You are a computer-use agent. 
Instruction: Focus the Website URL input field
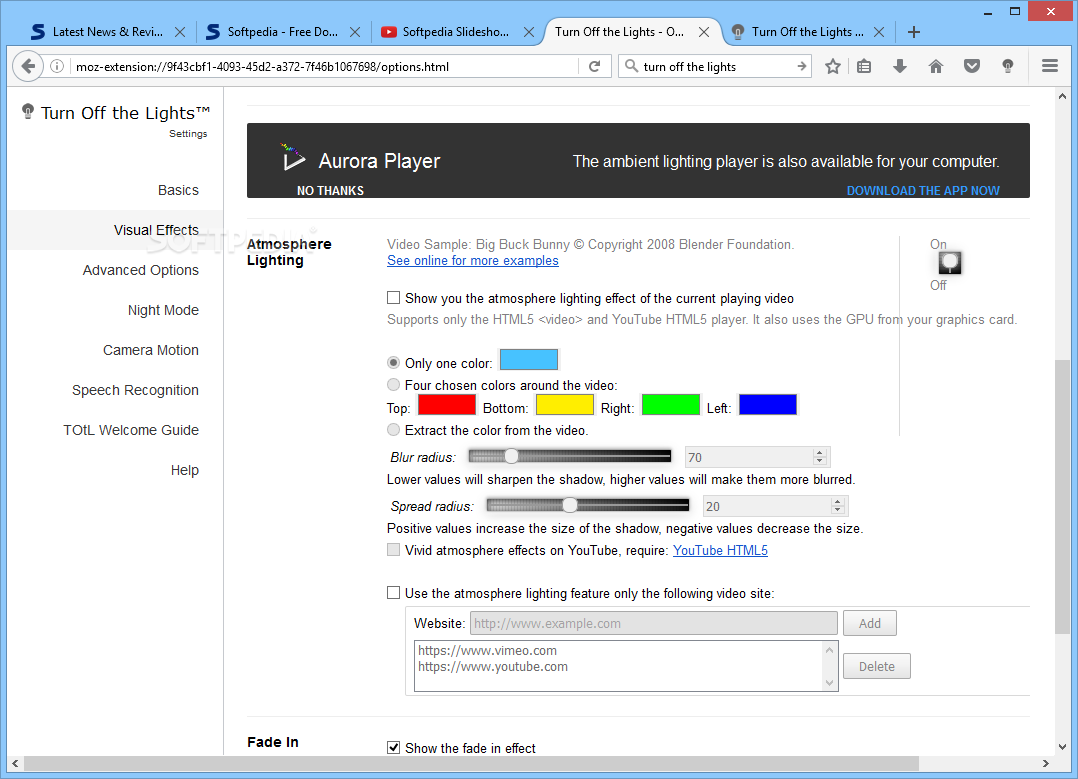[654, 623]
